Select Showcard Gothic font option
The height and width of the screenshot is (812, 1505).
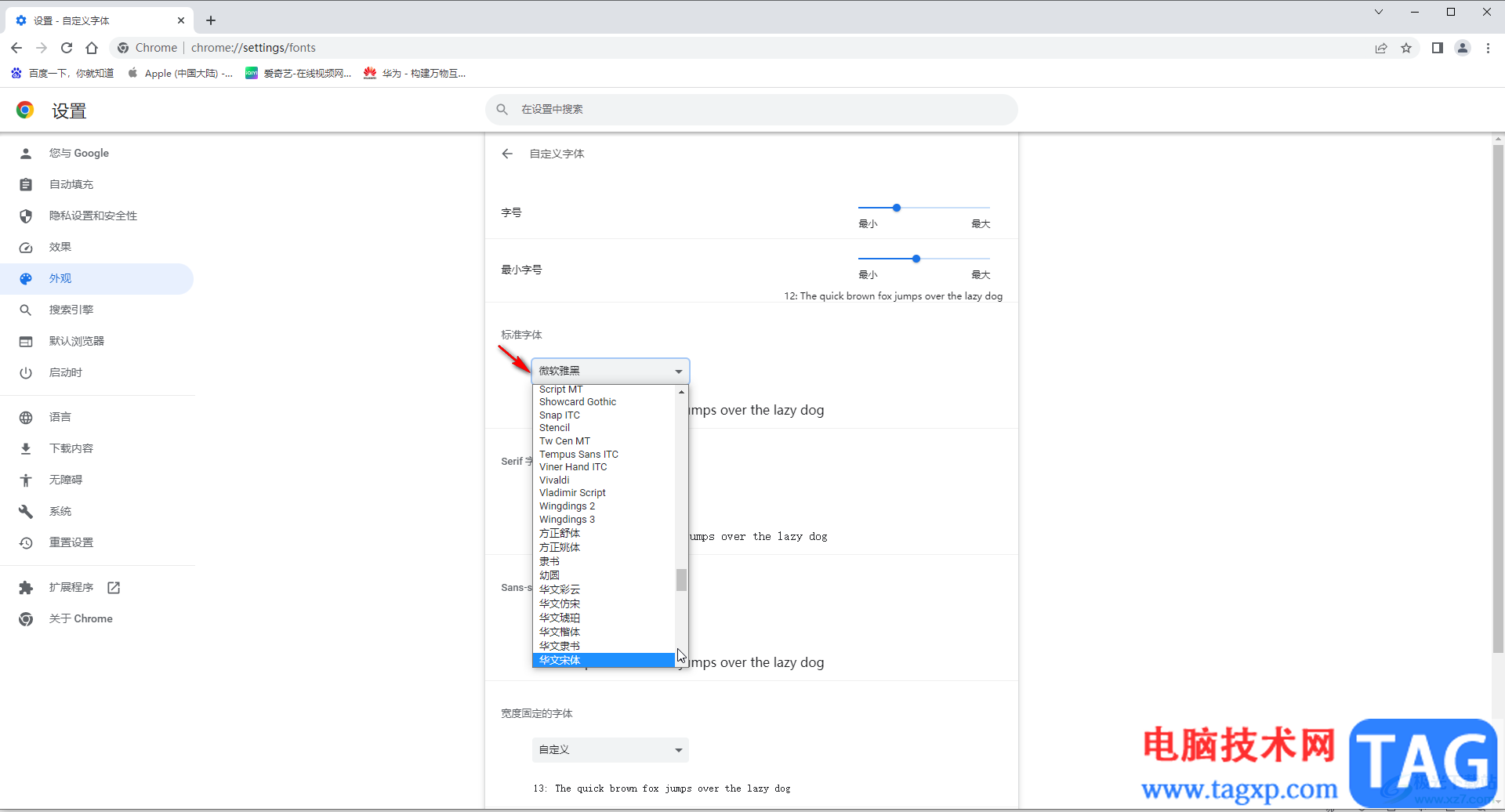[x=604, y=402]
